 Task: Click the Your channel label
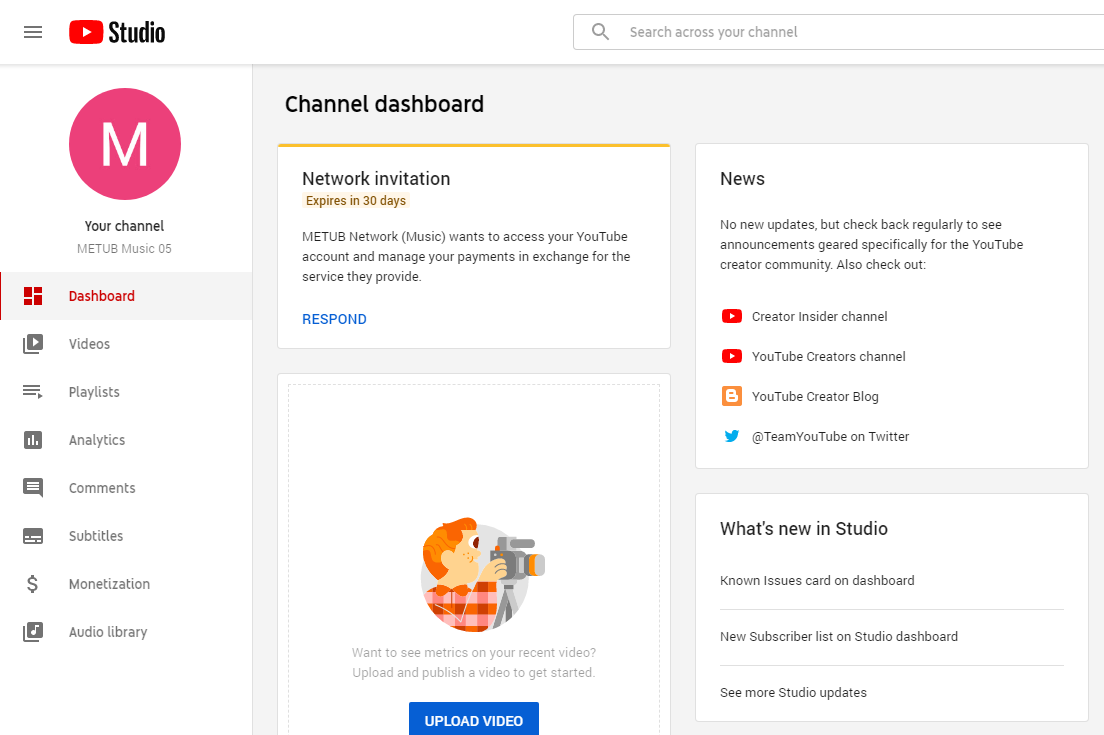point(125,226)
